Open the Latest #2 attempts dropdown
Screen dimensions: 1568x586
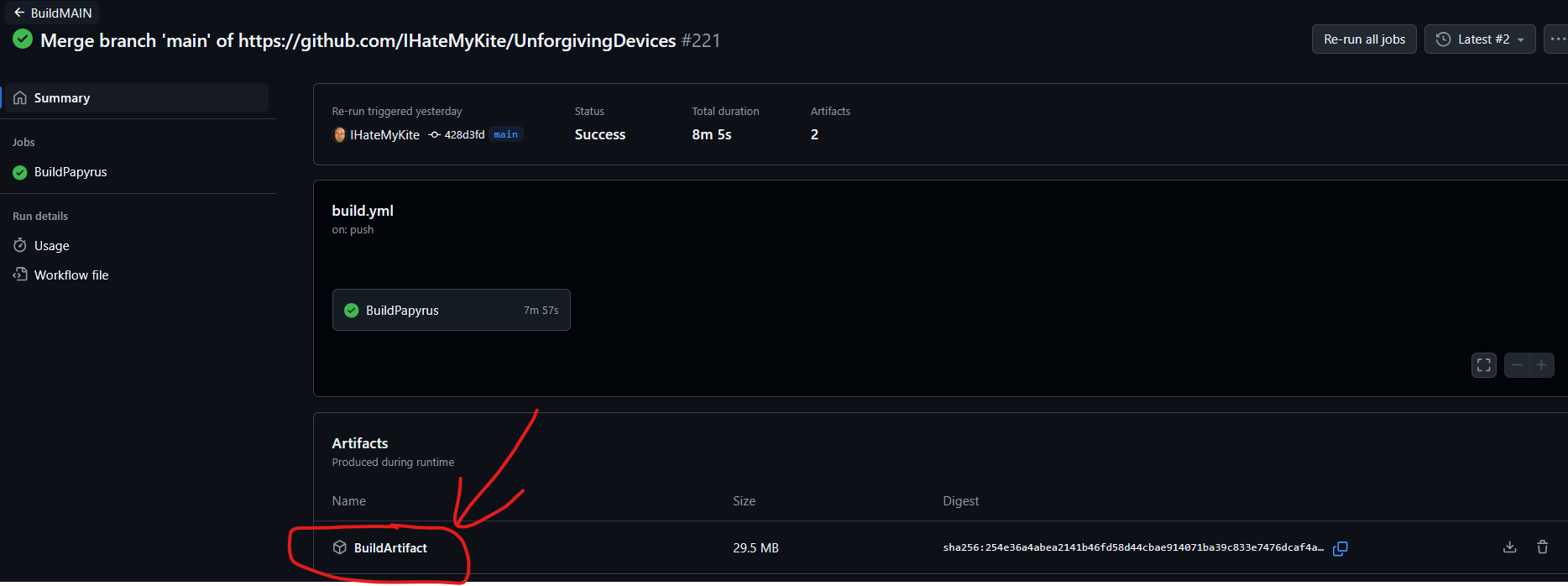(x=1480, y=39)
